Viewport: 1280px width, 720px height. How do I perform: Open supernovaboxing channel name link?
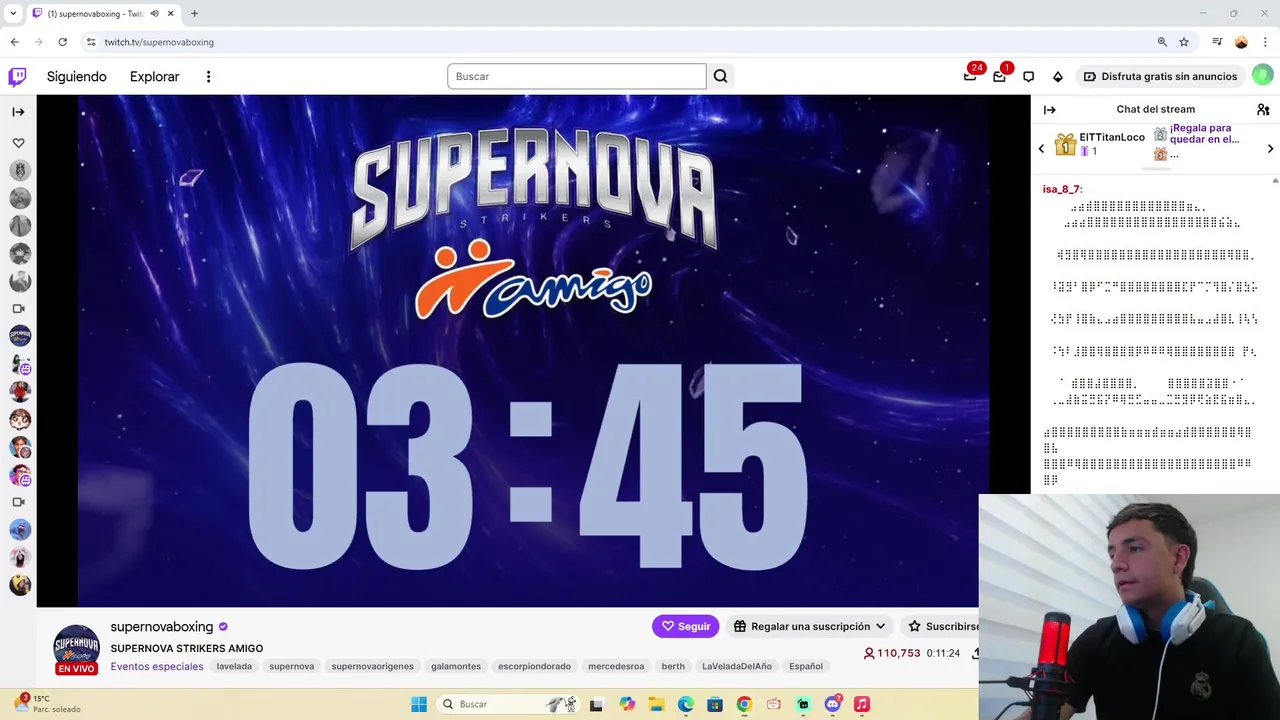[x=162, y=626]
